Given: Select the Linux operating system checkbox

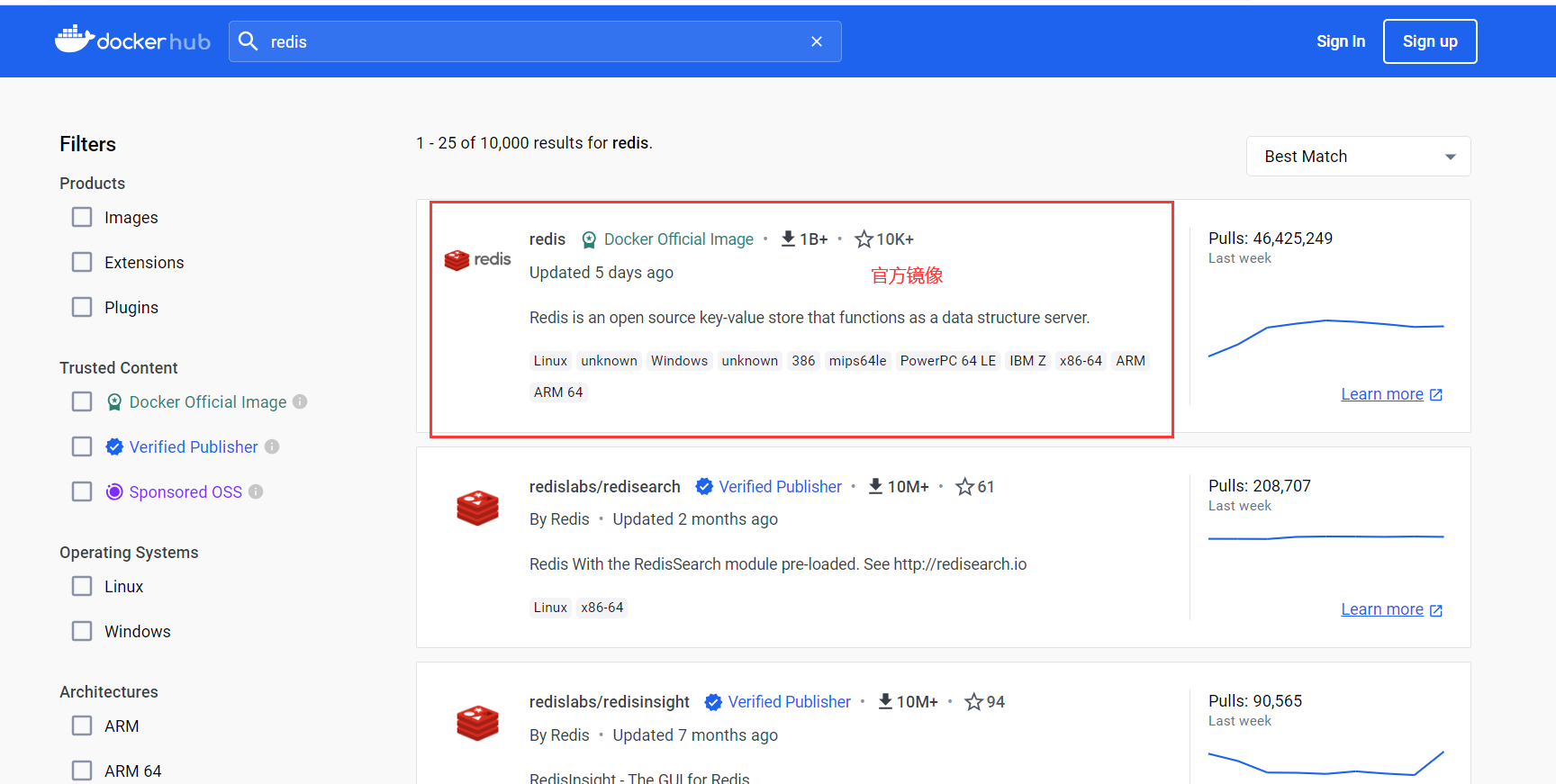Looking at the screenshot, I should click(x=82, y=587).
